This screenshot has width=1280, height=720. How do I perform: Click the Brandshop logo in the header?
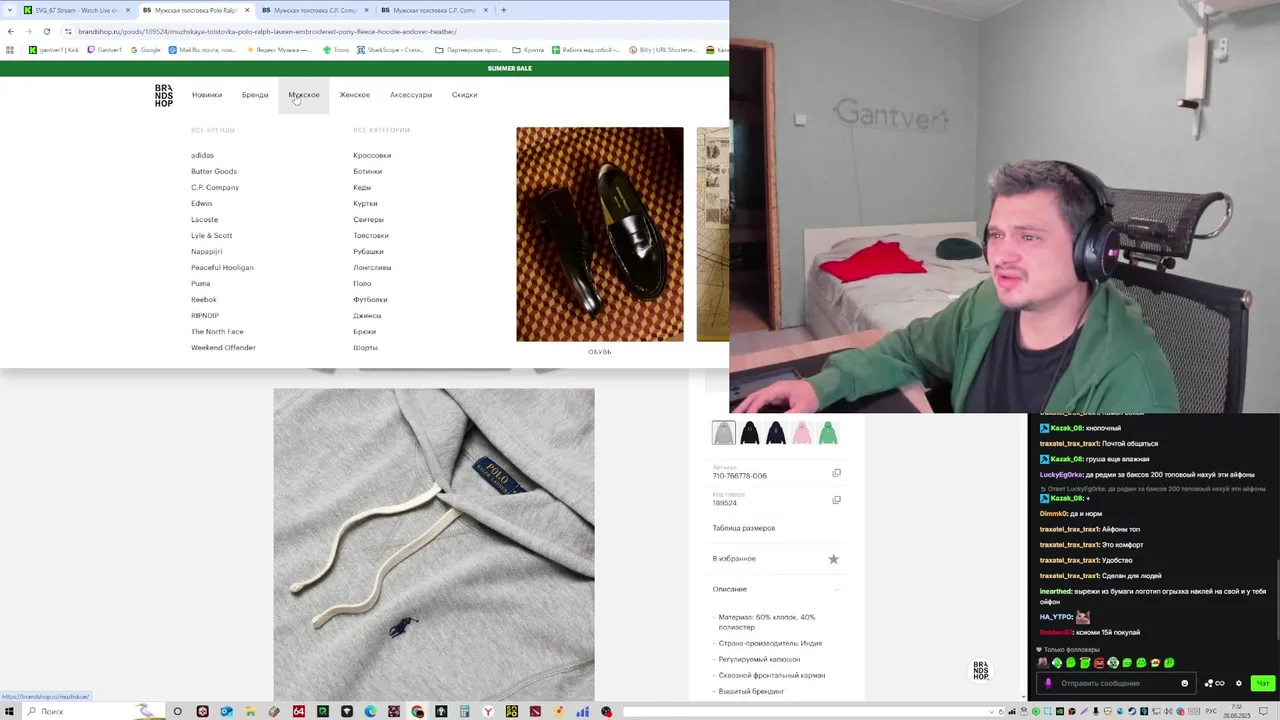(164, 95)
